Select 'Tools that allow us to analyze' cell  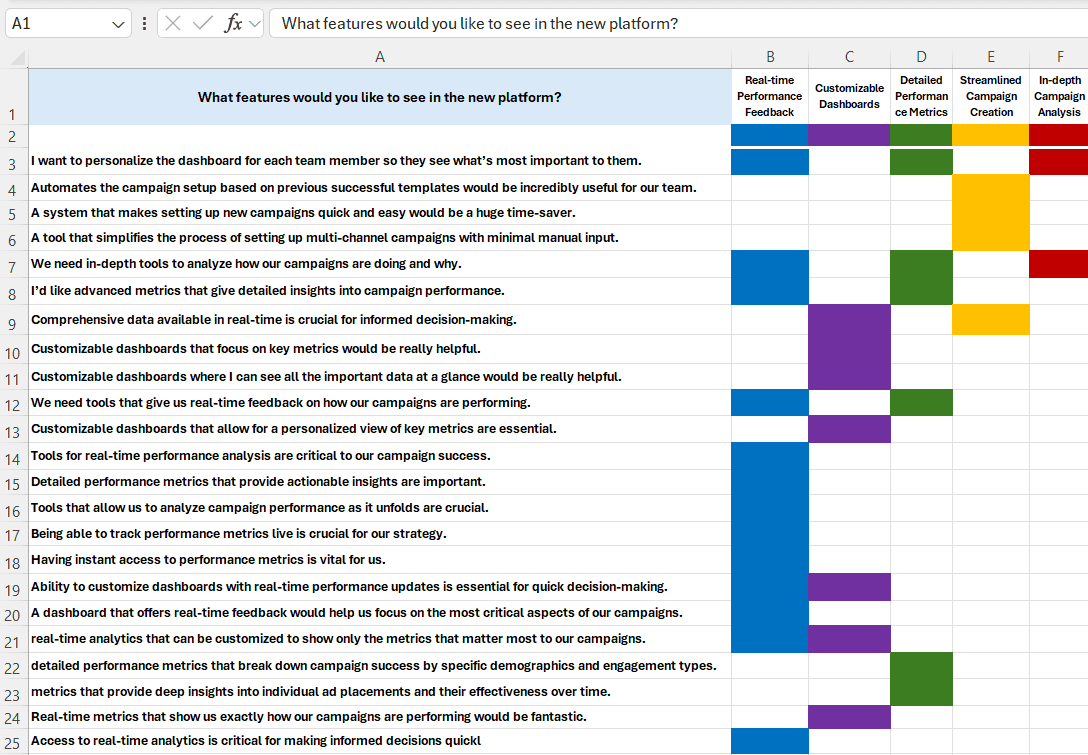pos(380,508)
